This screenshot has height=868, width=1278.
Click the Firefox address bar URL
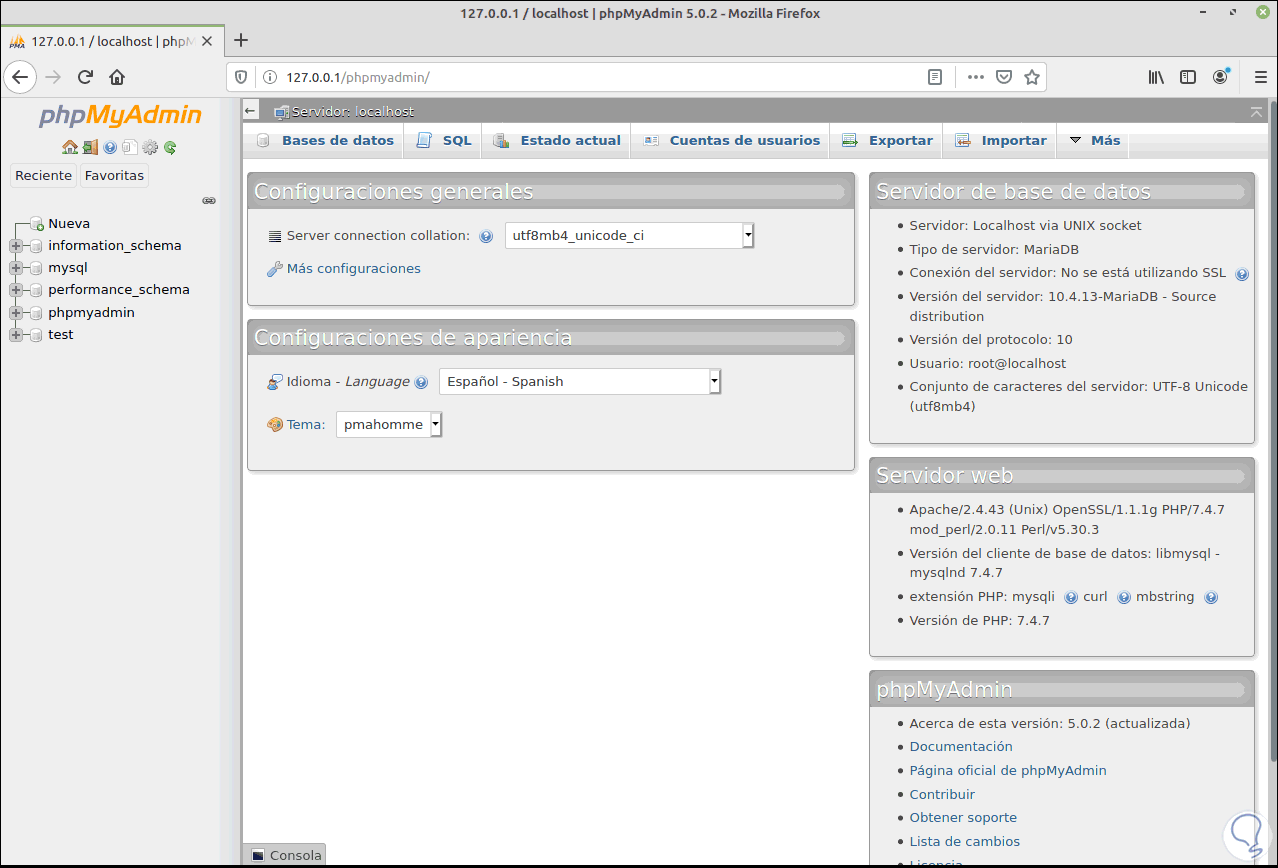358,77
